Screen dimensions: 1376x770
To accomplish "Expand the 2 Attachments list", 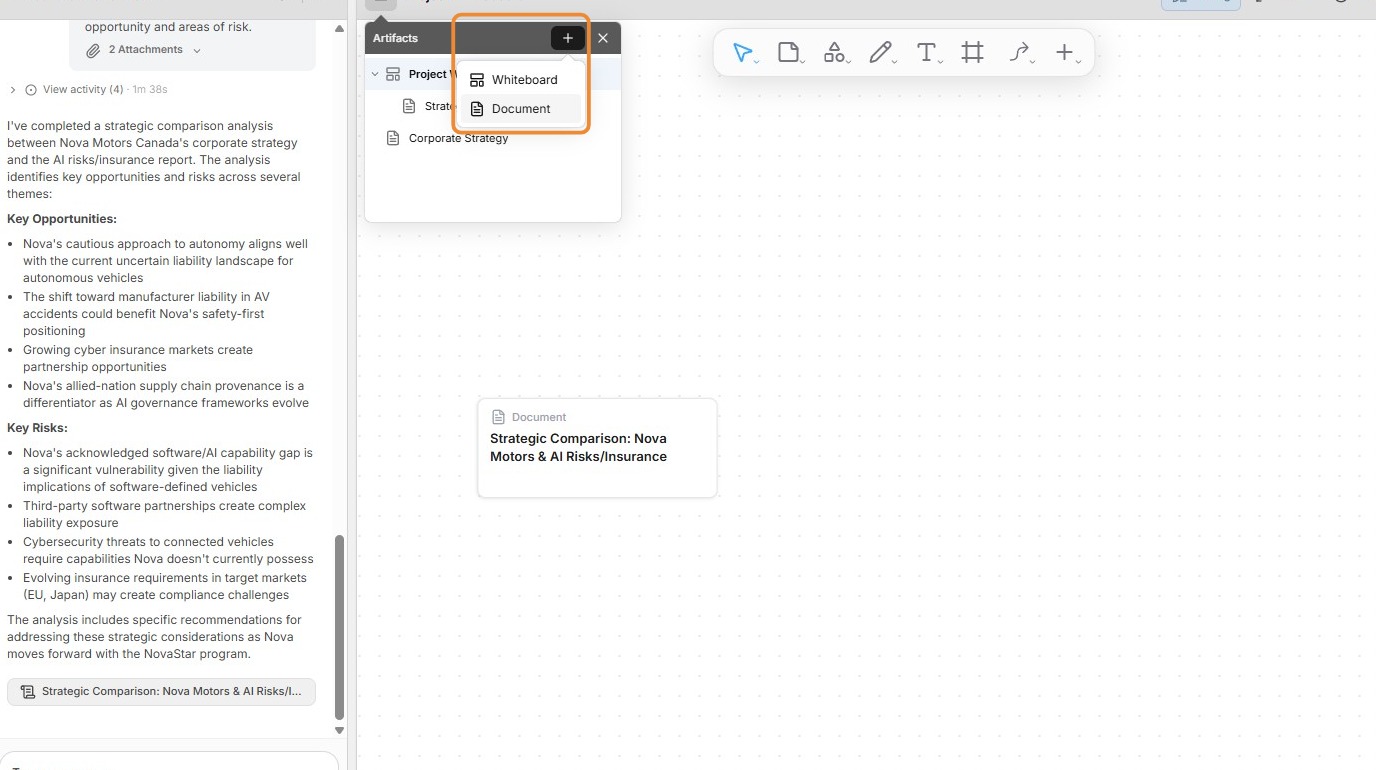I will point(145,50).
